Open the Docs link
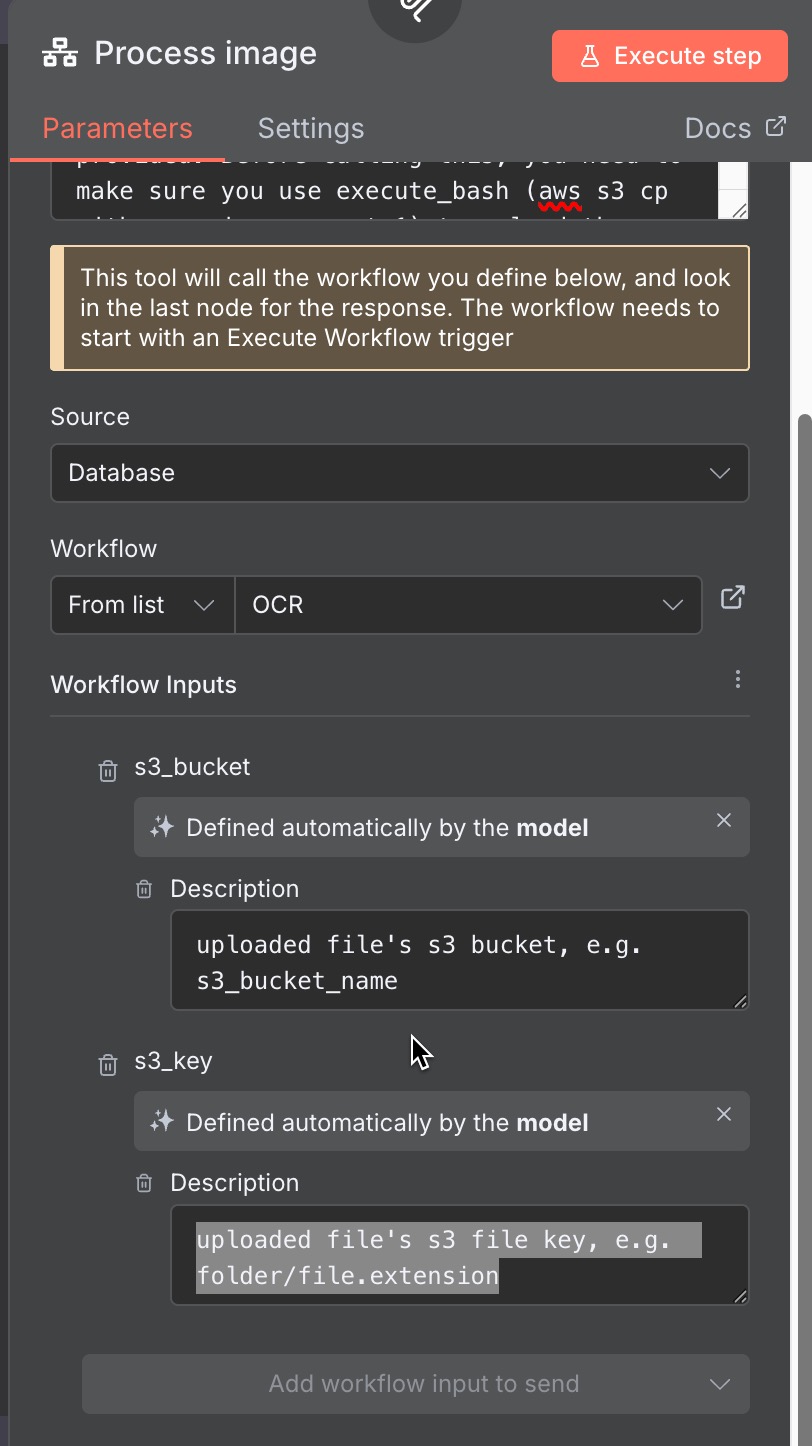Viewport: 812px width, 1446px height. [736, 128]
